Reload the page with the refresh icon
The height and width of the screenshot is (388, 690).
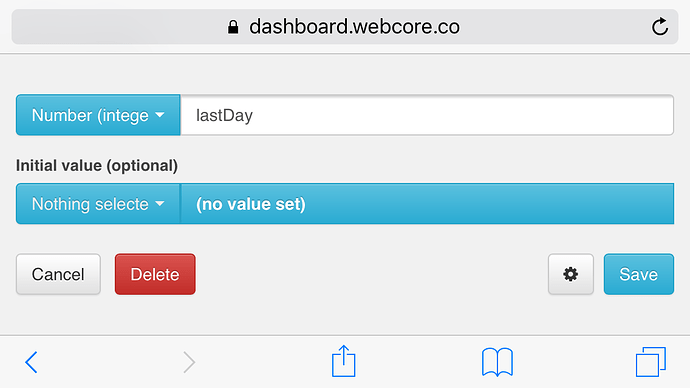[660, 26]
